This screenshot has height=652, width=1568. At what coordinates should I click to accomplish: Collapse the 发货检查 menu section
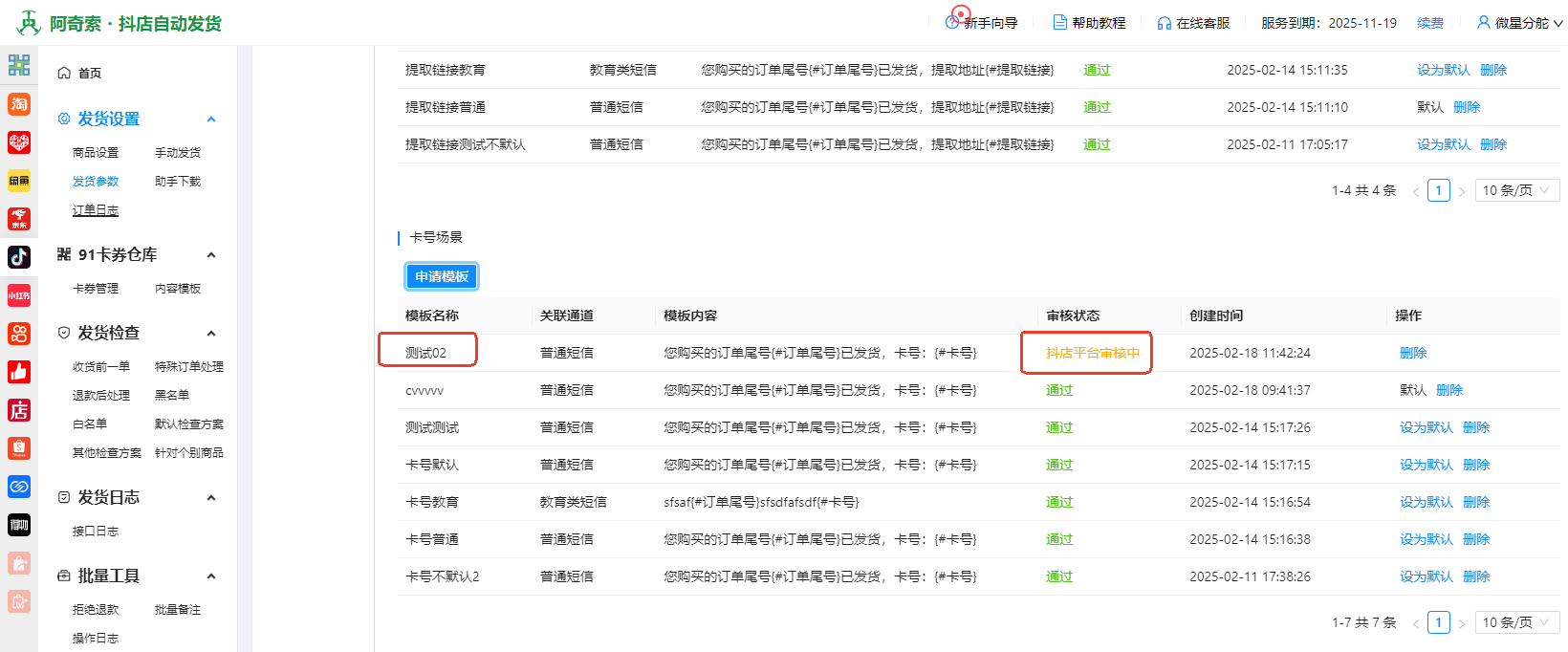pos(211,334)
